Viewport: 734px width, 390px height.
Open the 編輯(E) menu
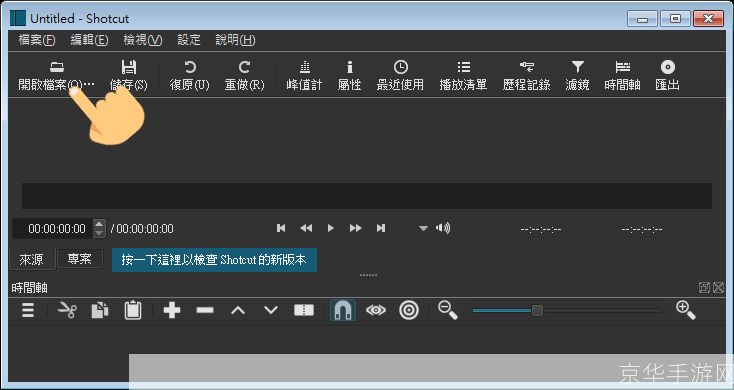(x=89, y=40)
